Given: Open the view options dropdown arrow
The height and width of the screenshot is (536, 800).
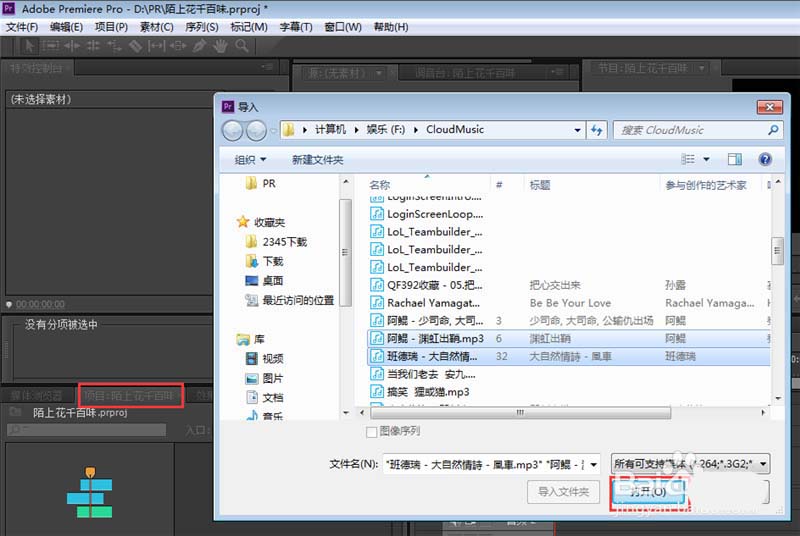Looking at the screenshot, I should (x=707, y=159).
